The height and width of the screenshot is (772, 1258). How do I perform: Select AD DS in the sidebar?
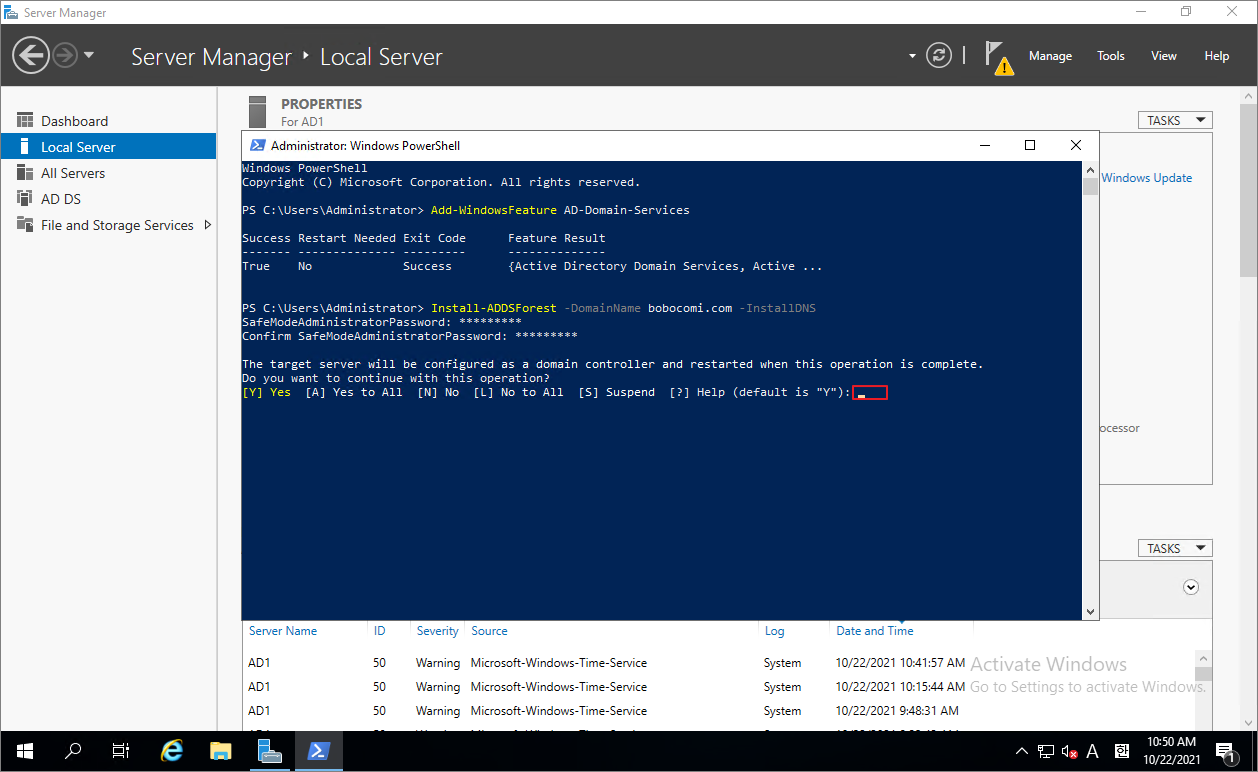(x=108, y=199)
